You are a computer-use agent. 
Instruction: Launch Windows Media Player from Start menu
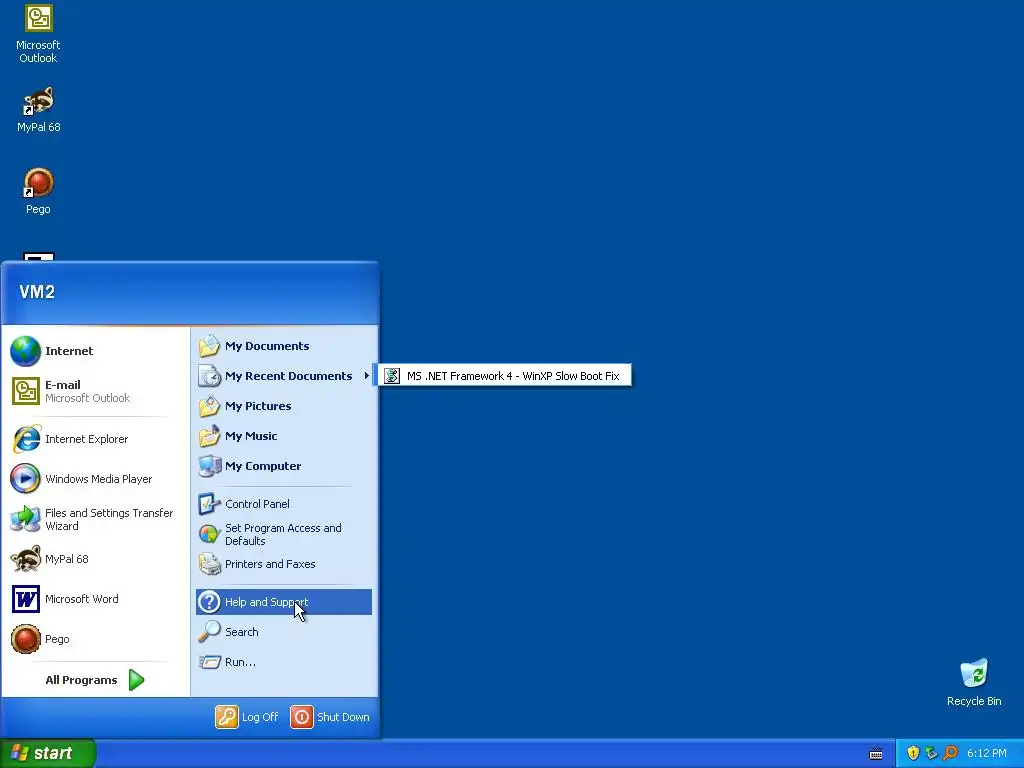click(x=95, y=479)
